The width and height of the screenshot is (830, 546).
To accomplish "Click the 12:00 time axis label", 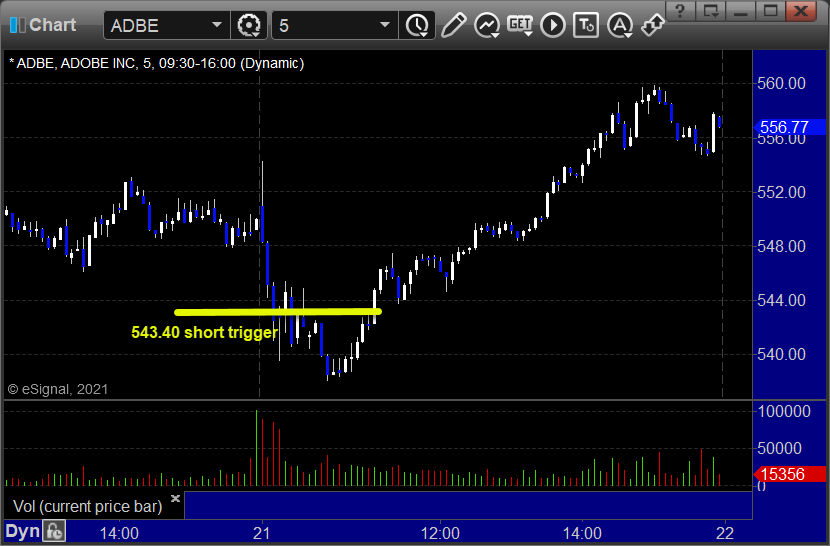I will 440,533.
